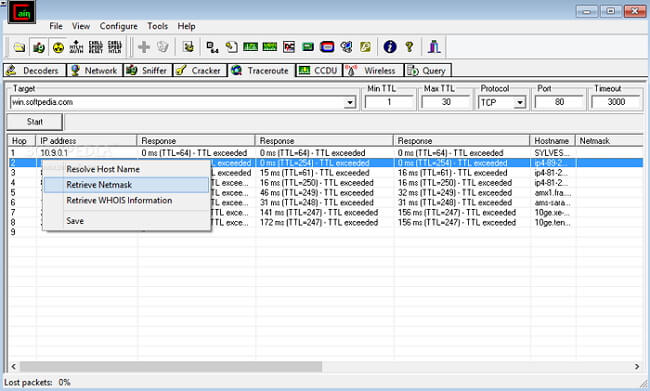This screenshot has height=391, width=650.
Task: Switch to the CCDU tab
Action: 319,70
